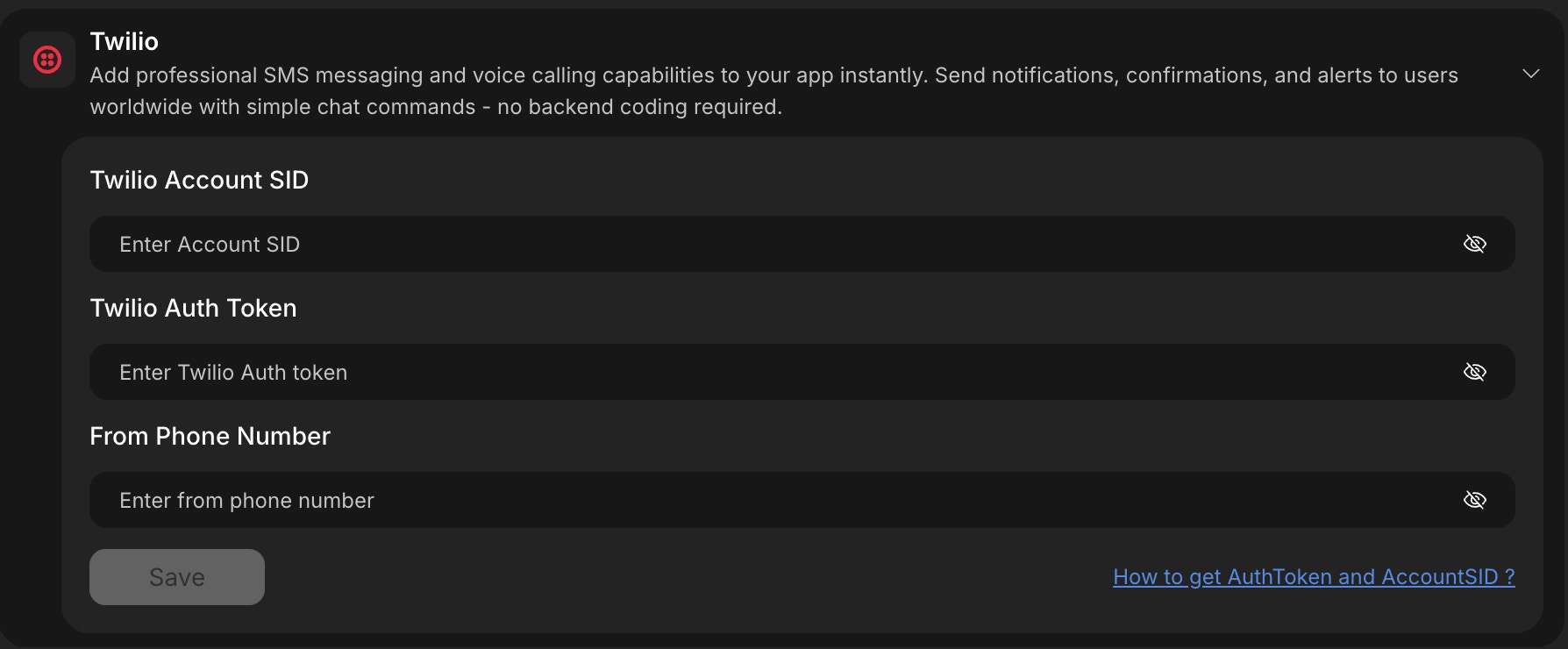The height and width of the screenshot is (649, 1568).
Task: Click the crossed-out eye next to Account SID
Action: coord(1475,244)
